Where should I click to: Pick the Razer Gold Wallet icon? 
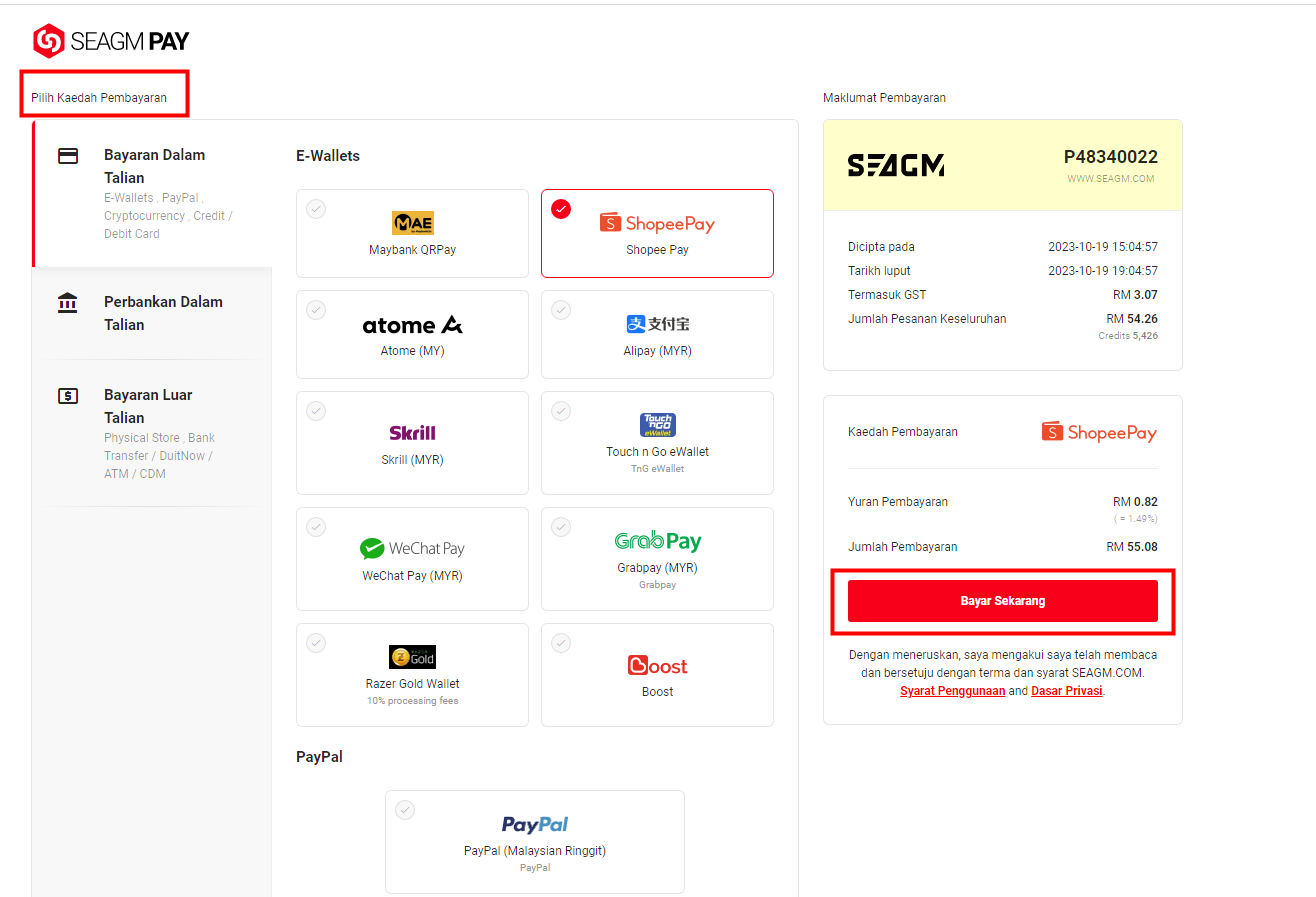pos(412,657)
